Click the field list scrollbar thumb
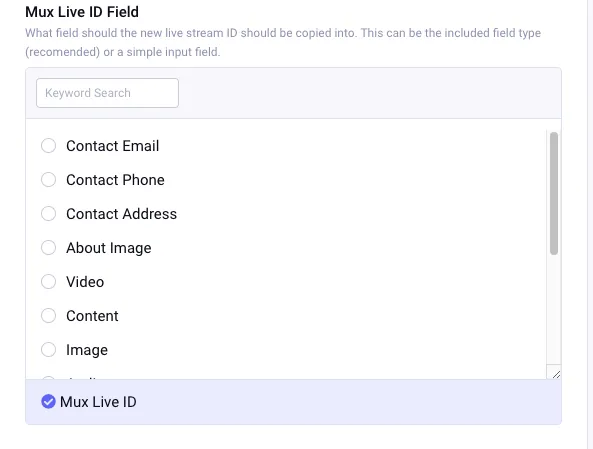 [554, 193]
